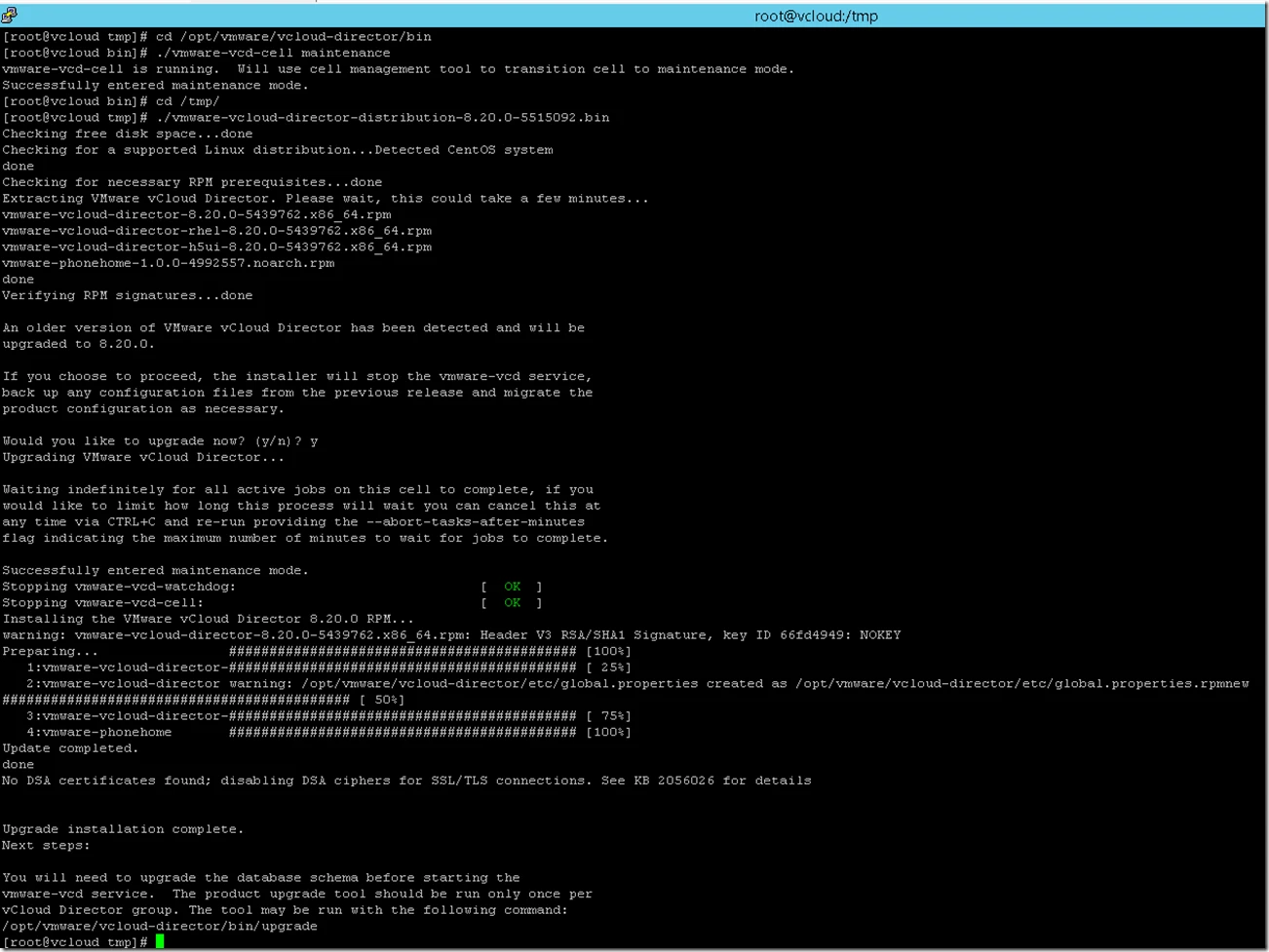Click the 50% progress line

pos(204,700)
